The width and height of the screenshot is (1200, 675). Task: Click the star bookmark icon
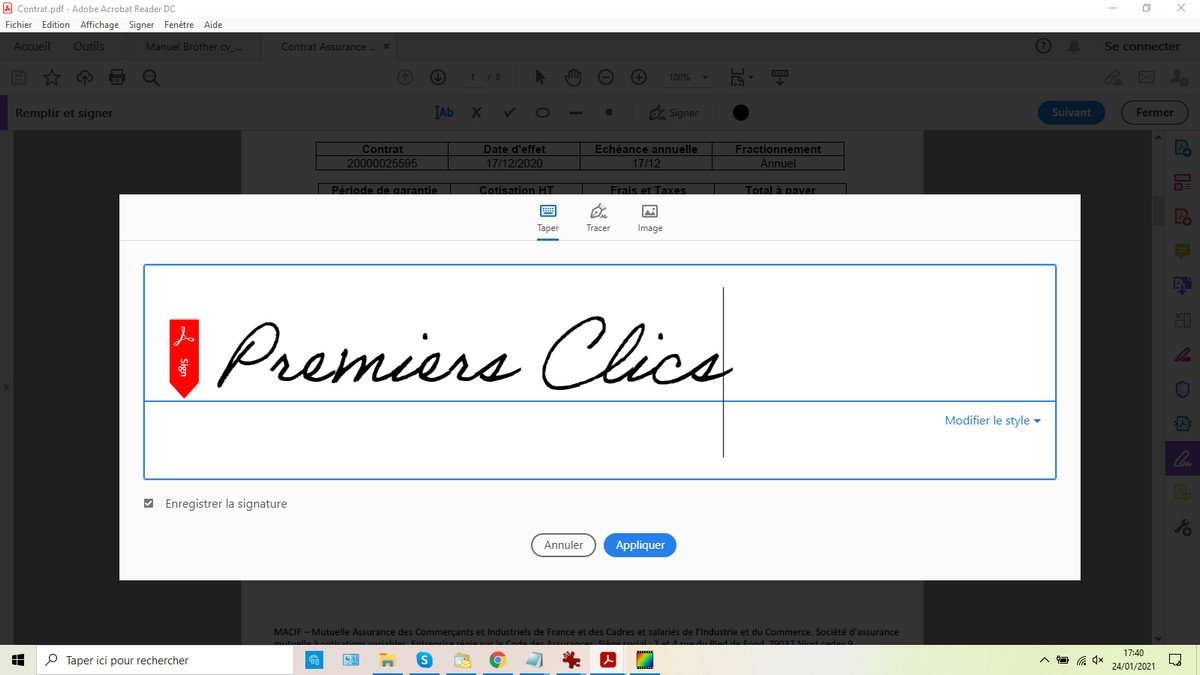[52, 77]
